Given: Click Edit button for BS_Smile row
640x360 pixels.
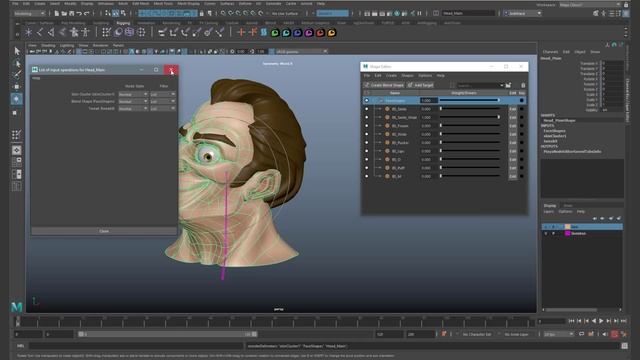Looking at the screenshot, I should (x=512, y=109).
